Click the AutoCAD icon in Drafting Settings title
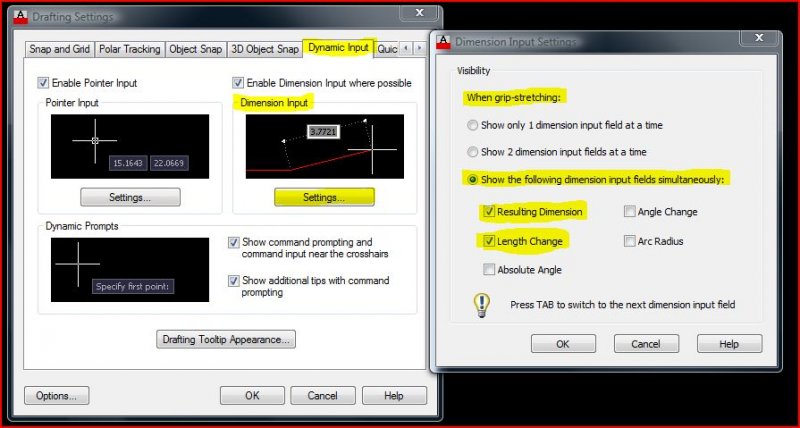Screen dimensions: 800x428 click(20, 17)
